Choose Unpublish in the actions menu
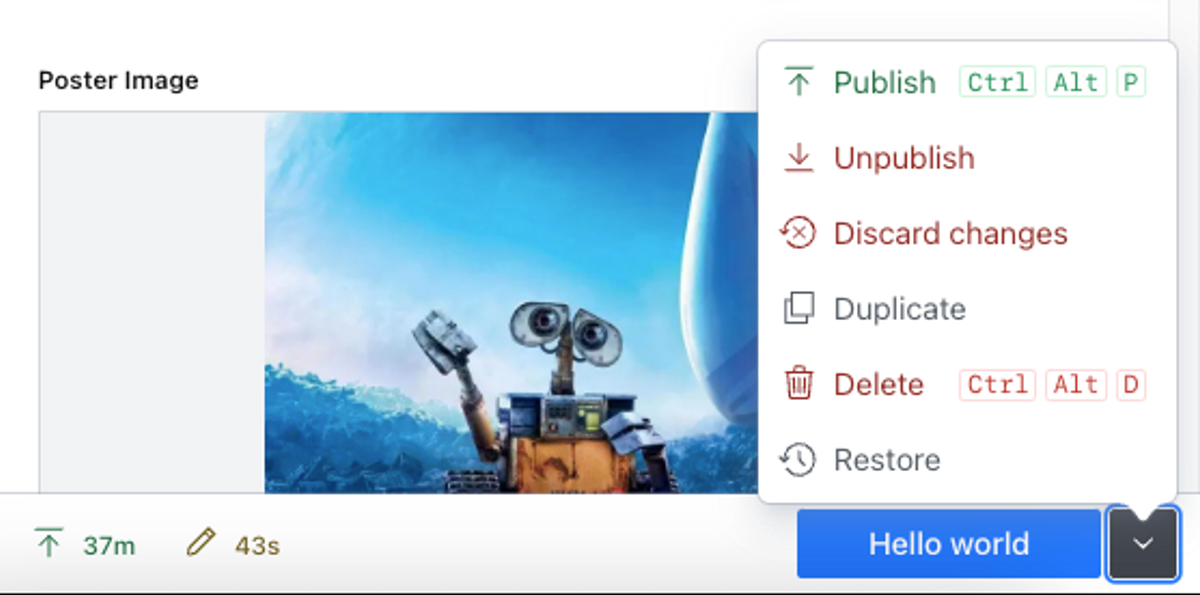The image size is (1200, 595). (x=967, y=158)
